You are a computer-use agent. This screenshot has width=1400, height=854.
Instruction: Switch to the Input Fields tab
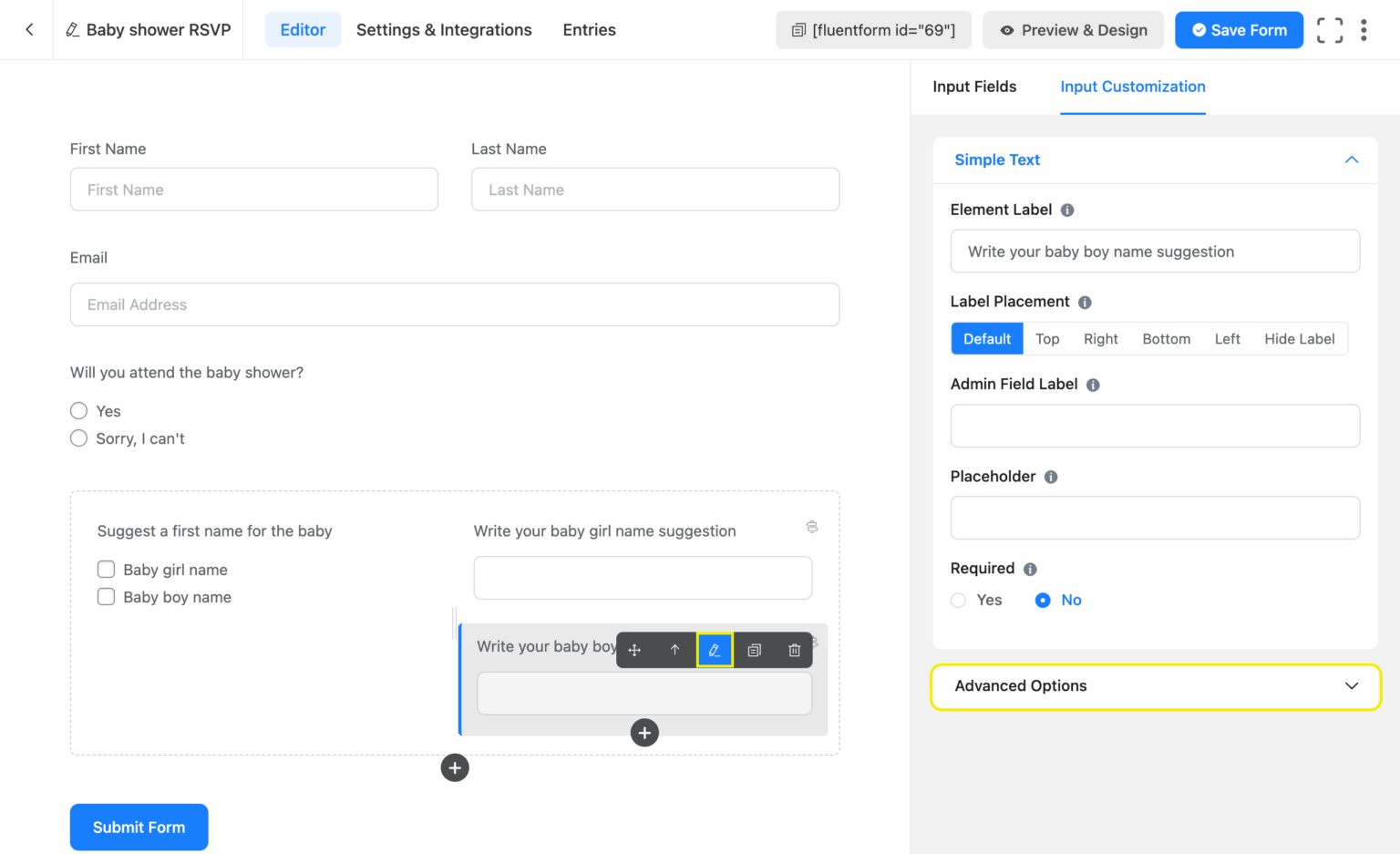[974, 87]
